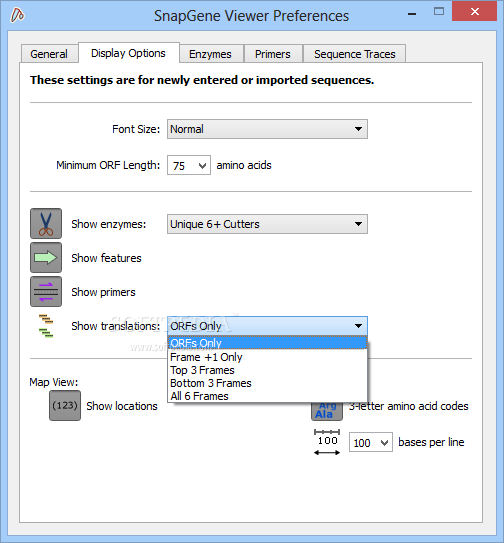The height and width of the screenshot is (543, 504).
Task: Click the 100 bases ruler icon
Action: pyautogui.click(x=327, y=442)
